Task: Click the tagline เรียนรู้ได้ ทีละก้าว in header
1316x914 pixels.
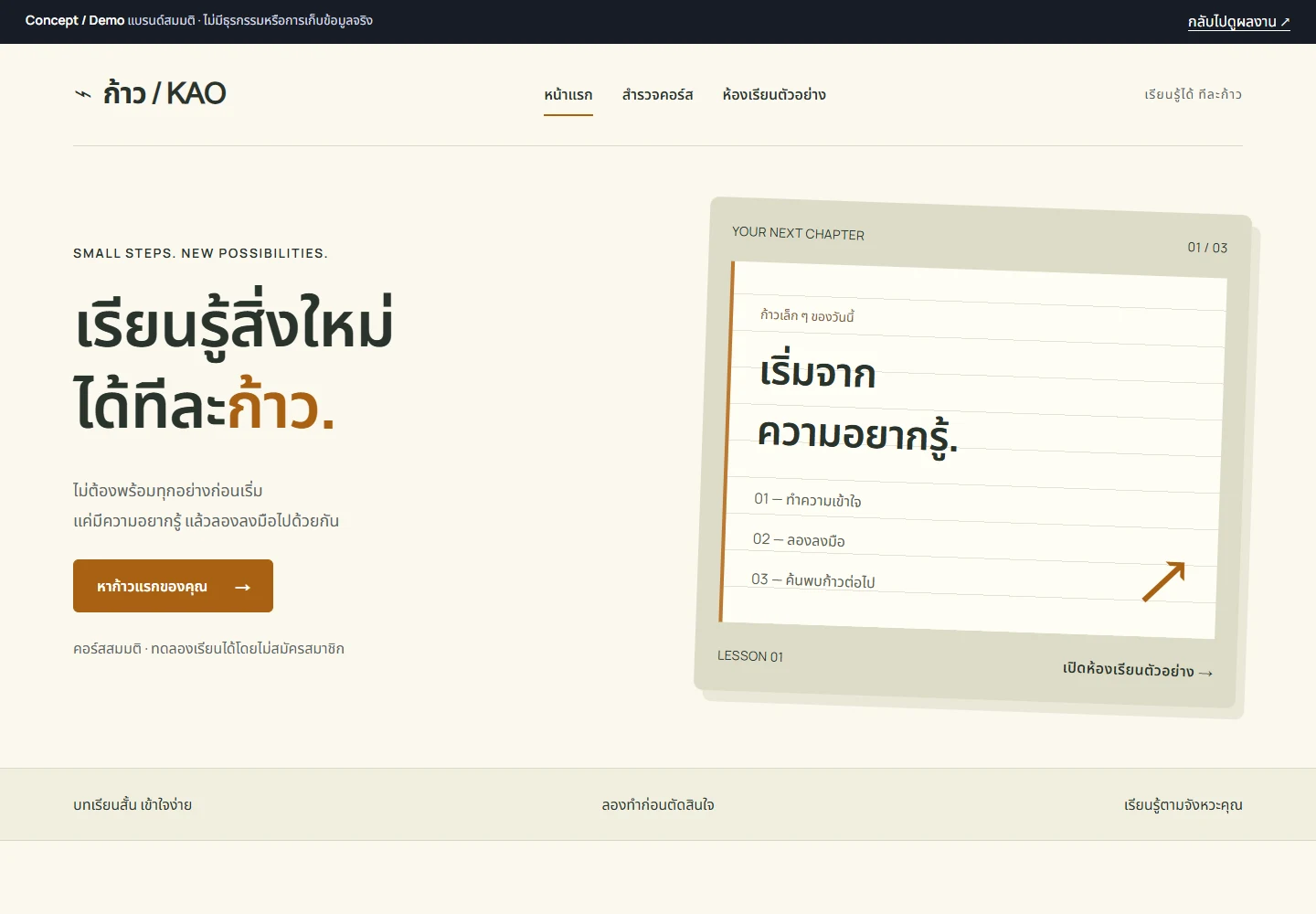Action: point(1193,94)
